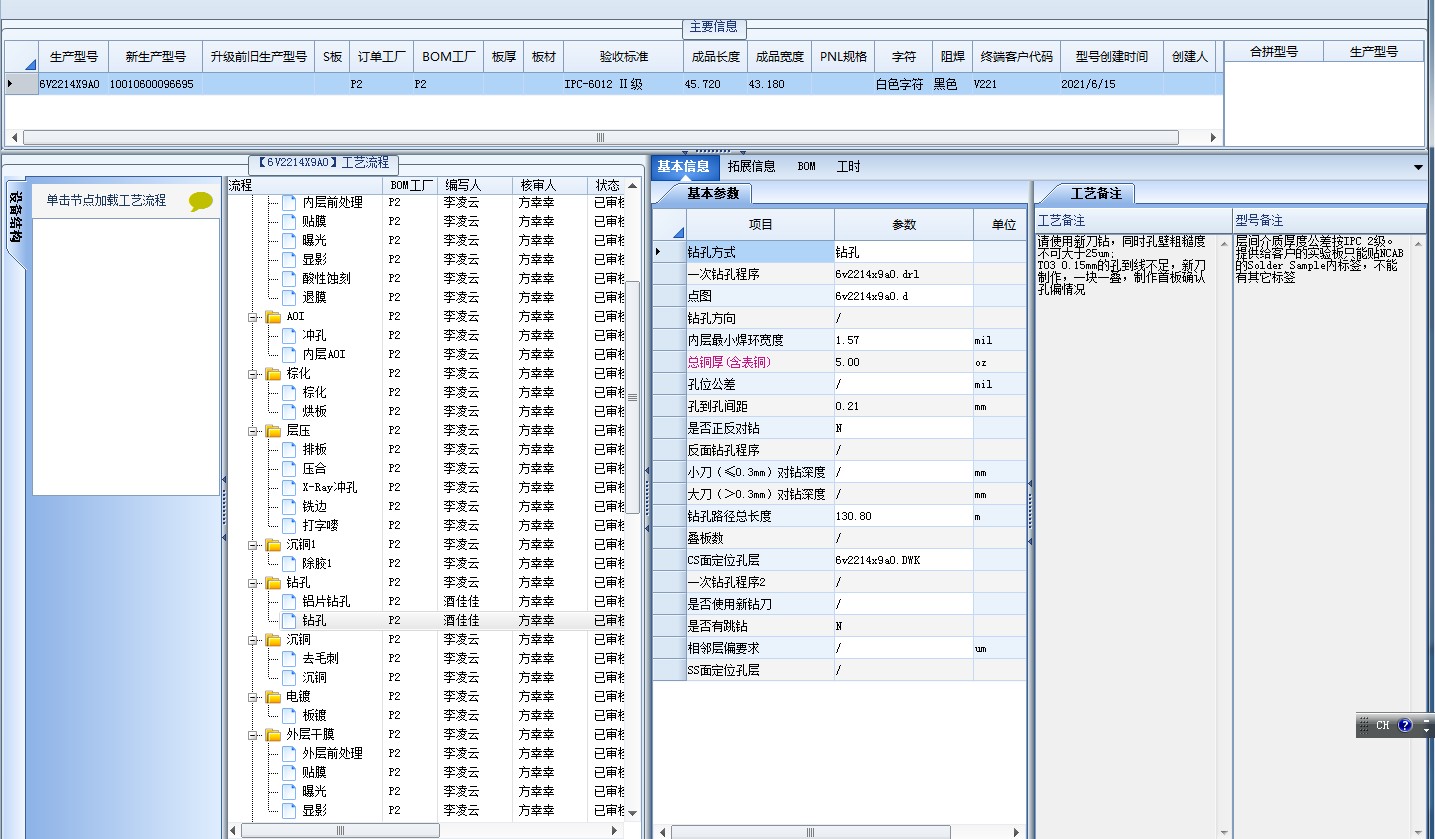Switch to the 基本信息 tab
1435x839 pixels.
tap(683, 167)
